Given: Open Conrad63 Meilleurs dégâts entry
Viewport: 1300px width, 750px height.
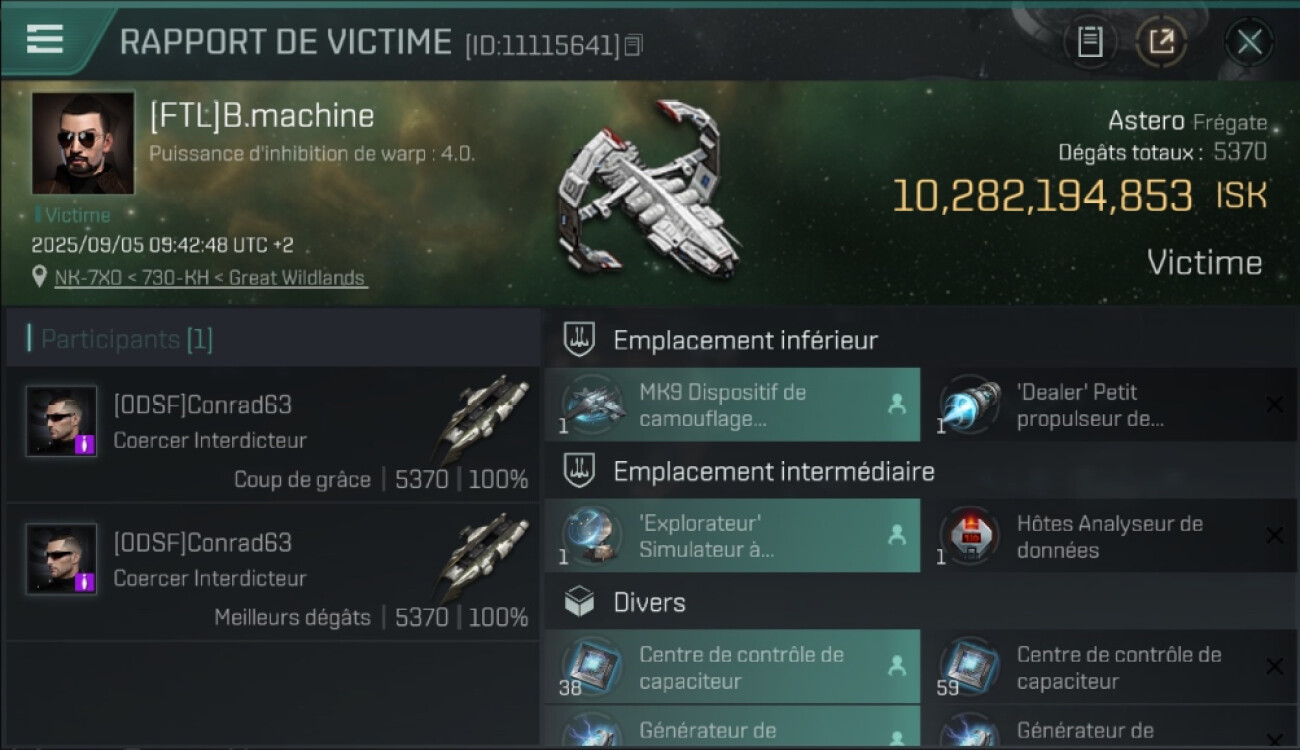Looking at the screenshot, I should point(273,573).
